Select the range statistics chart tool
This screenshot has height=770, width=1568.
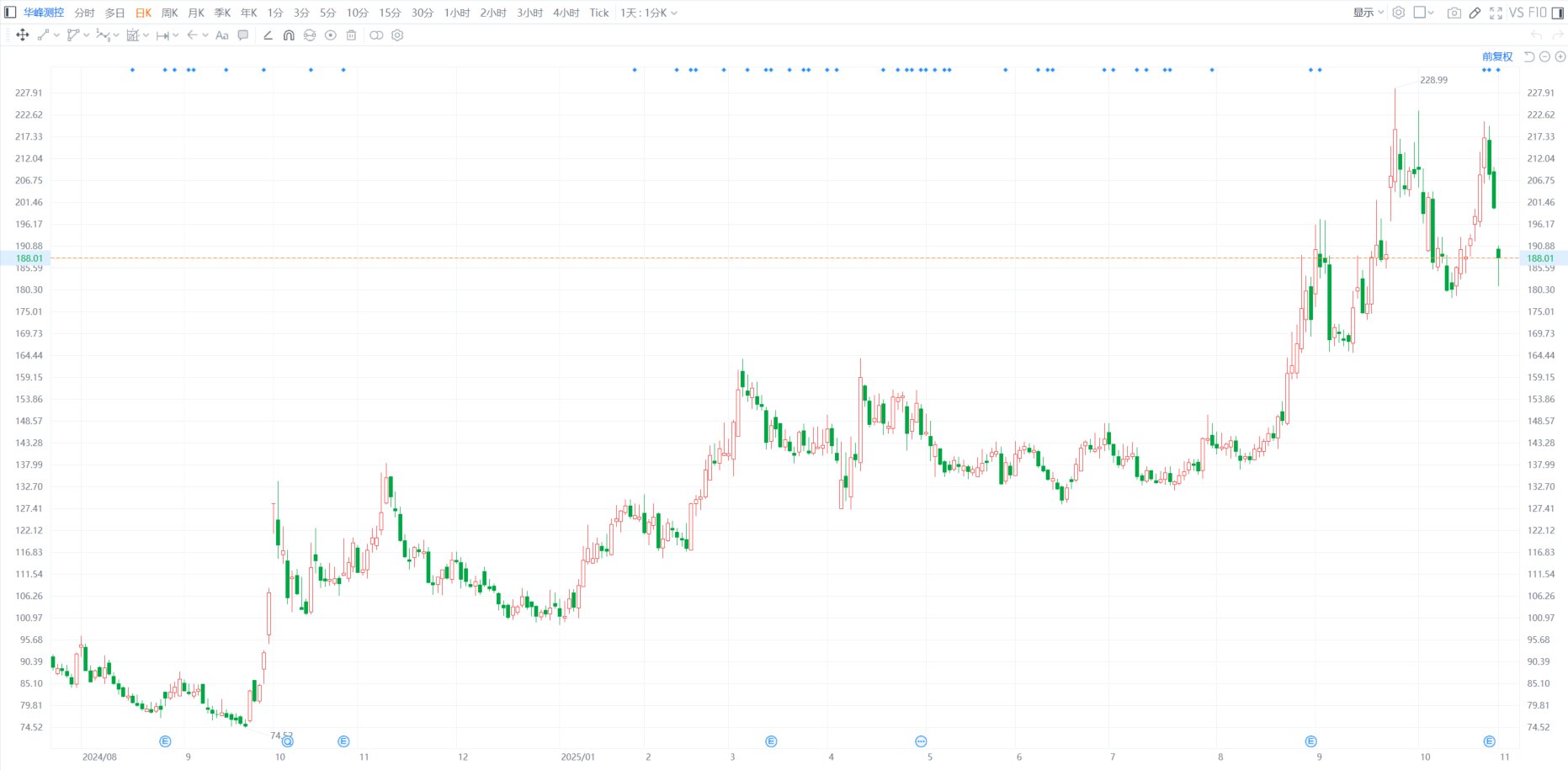point(133,35)
